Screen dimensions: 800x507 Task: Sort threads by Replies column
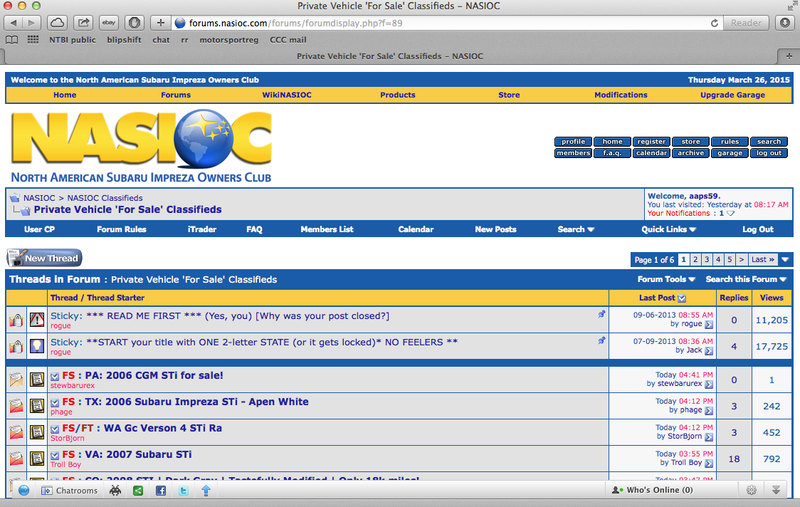point(734,298)
